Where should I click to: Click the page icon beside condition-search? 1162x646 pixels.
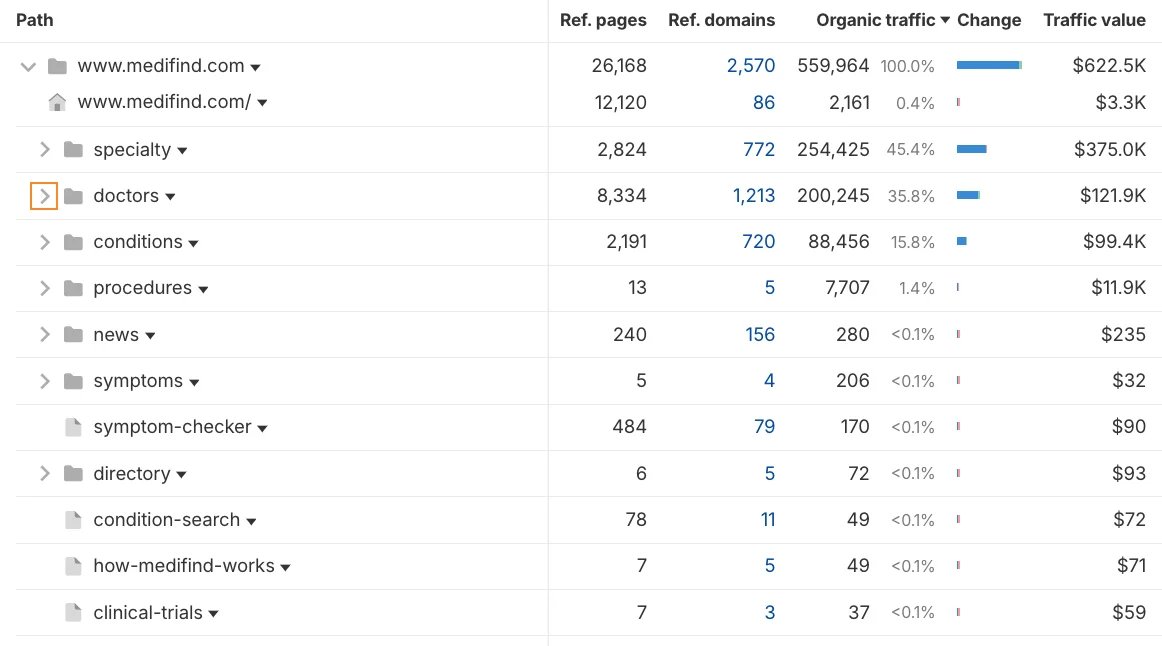point(74,519)
